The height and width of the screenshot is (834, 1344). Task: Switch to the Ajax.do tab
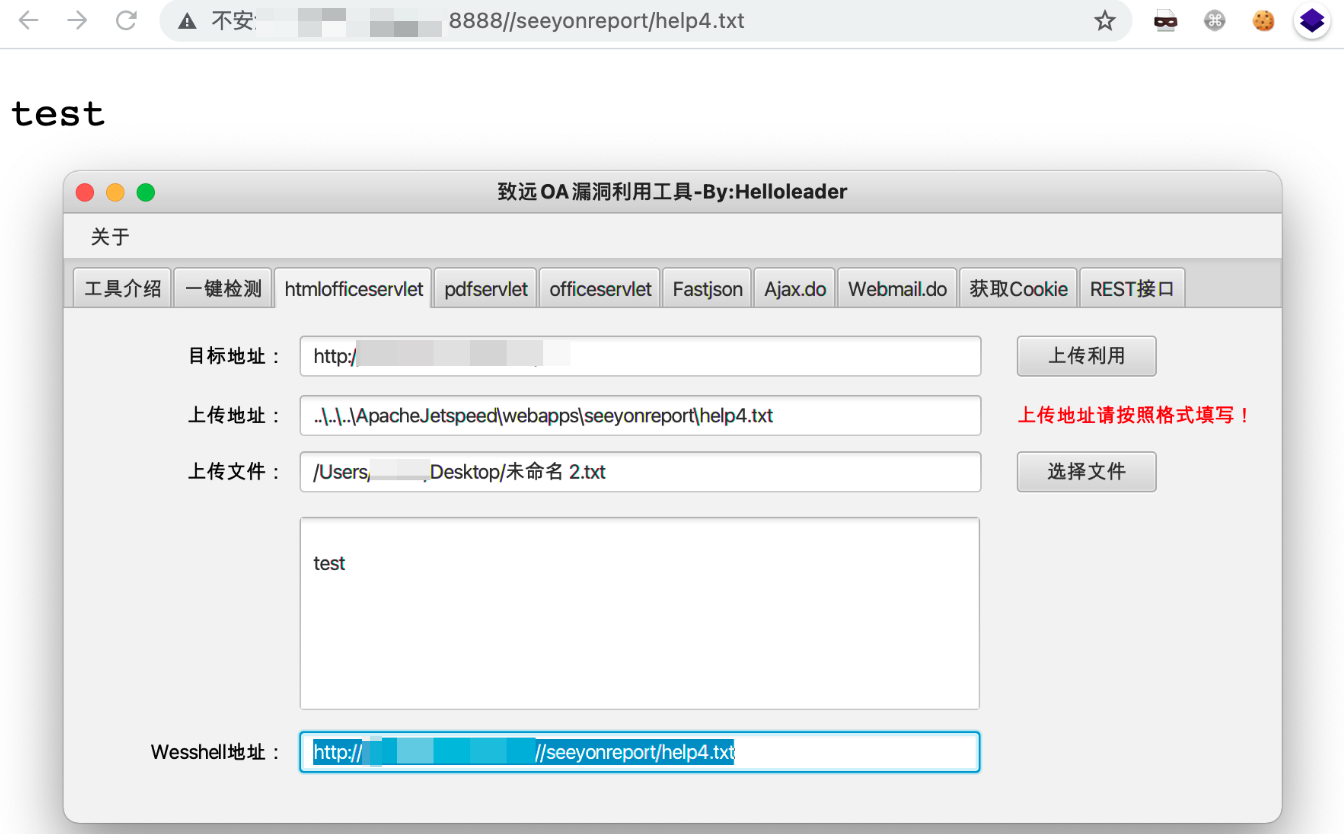(795, 289)
